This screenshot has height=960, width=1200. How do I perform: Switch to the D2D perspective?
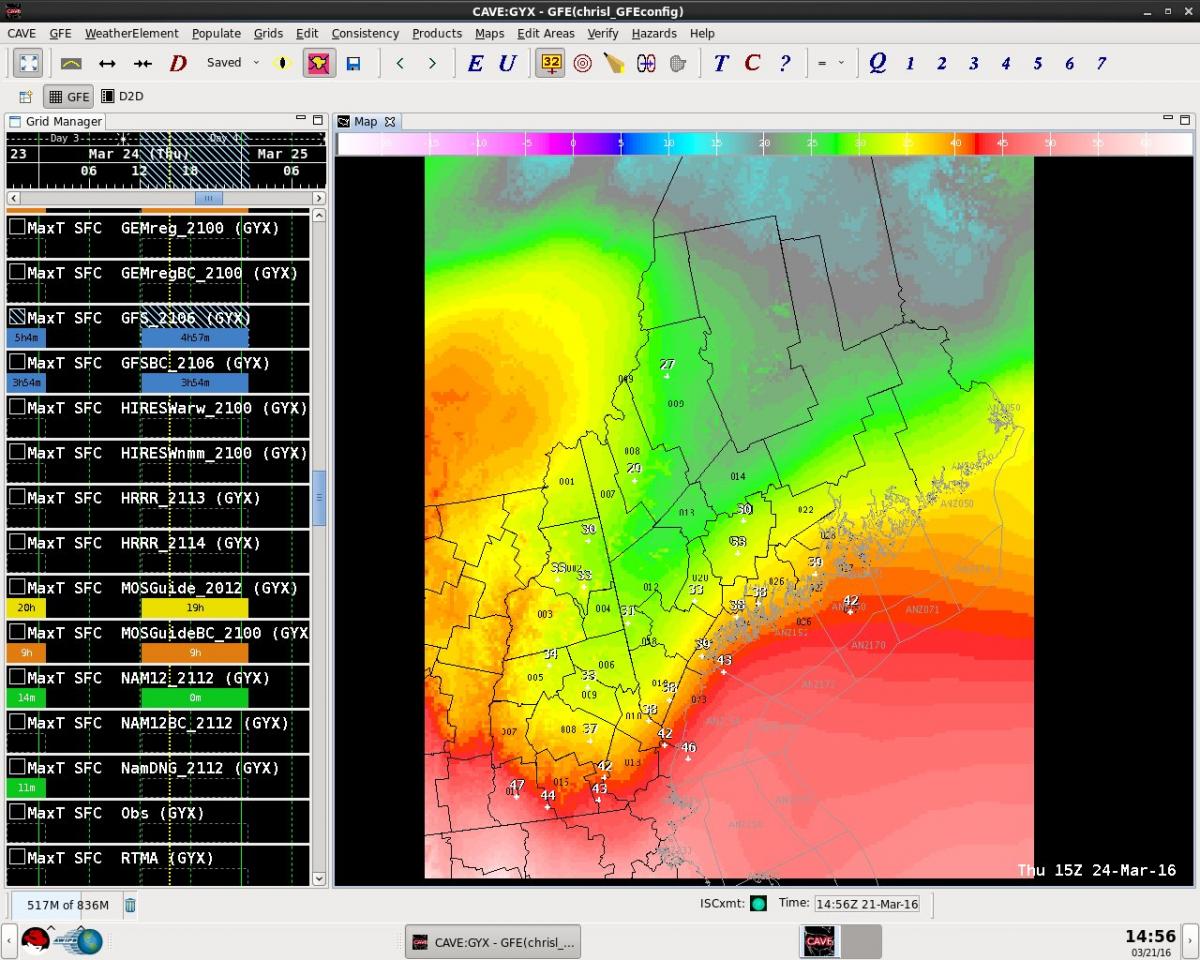click(x=121, y=97)
